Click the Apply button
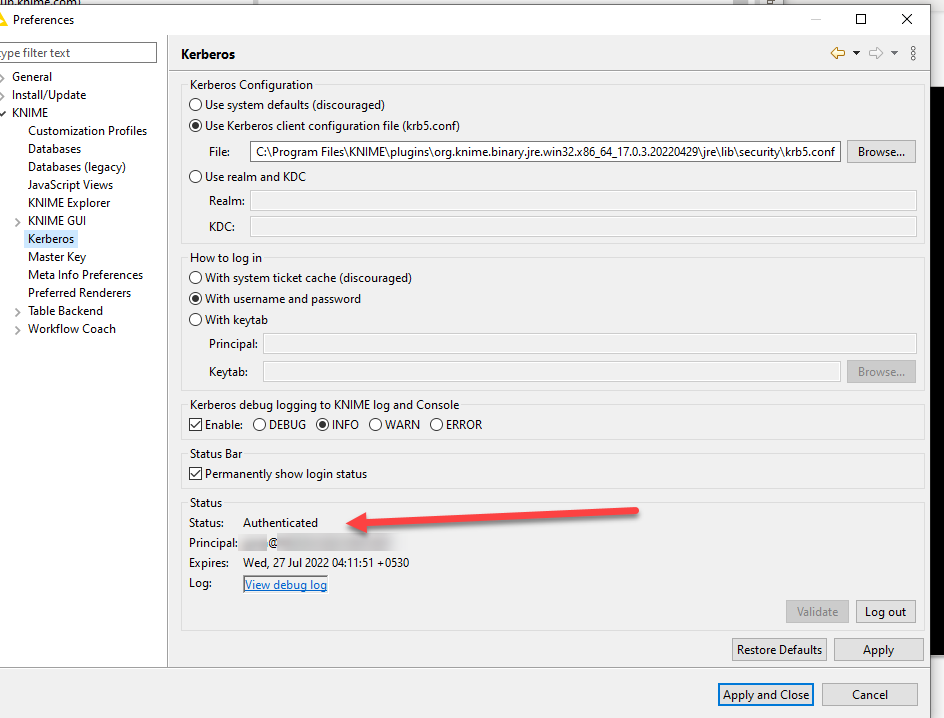 pyautogui.click(x=878, y=650)
